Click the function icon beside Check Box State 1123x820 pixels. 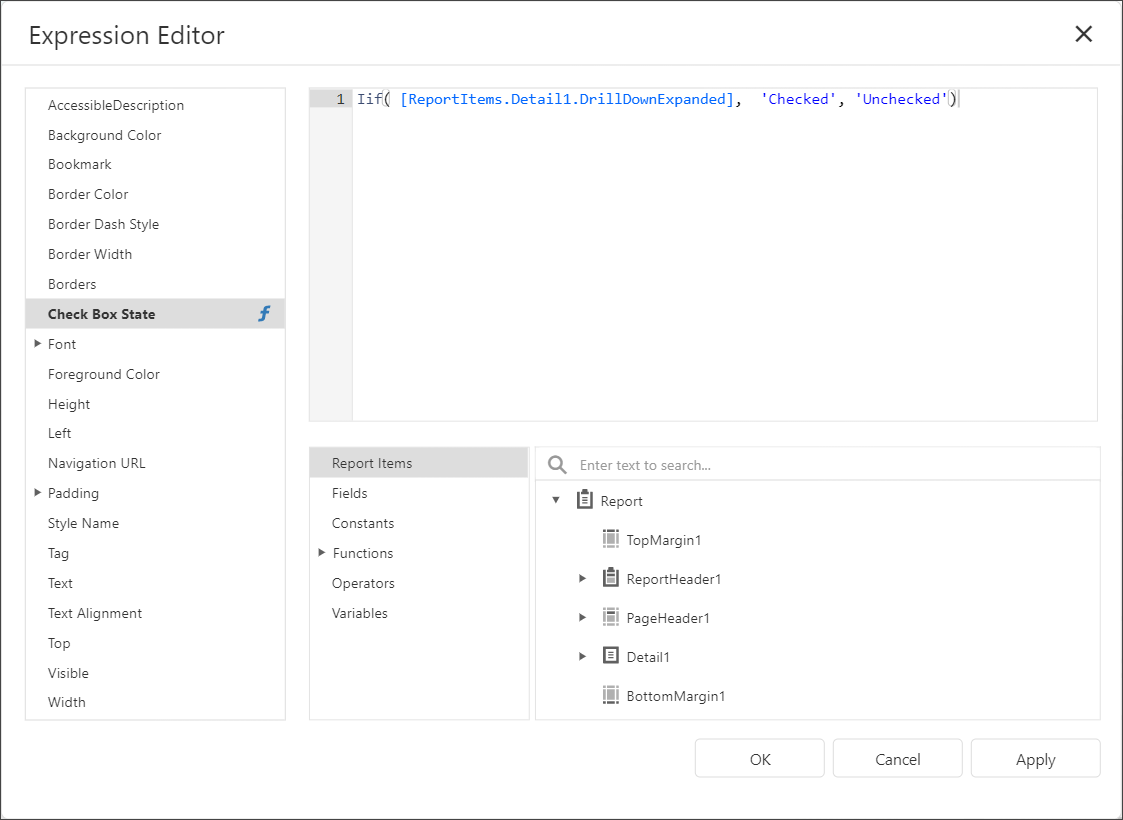click(x=263, y=313)
